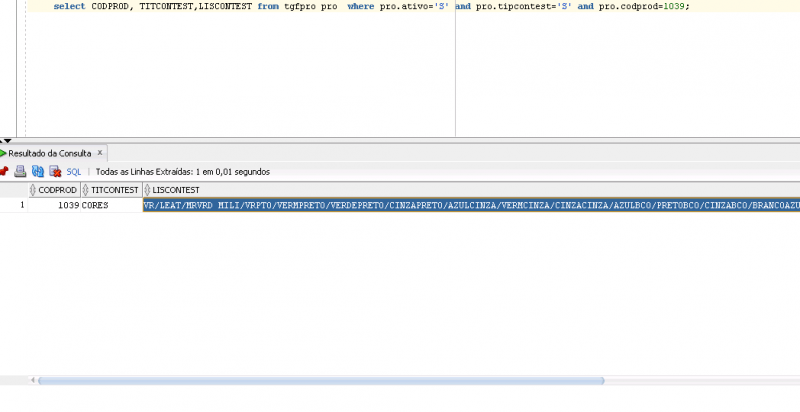
Task: Click the print results icon
Action: 20,171
